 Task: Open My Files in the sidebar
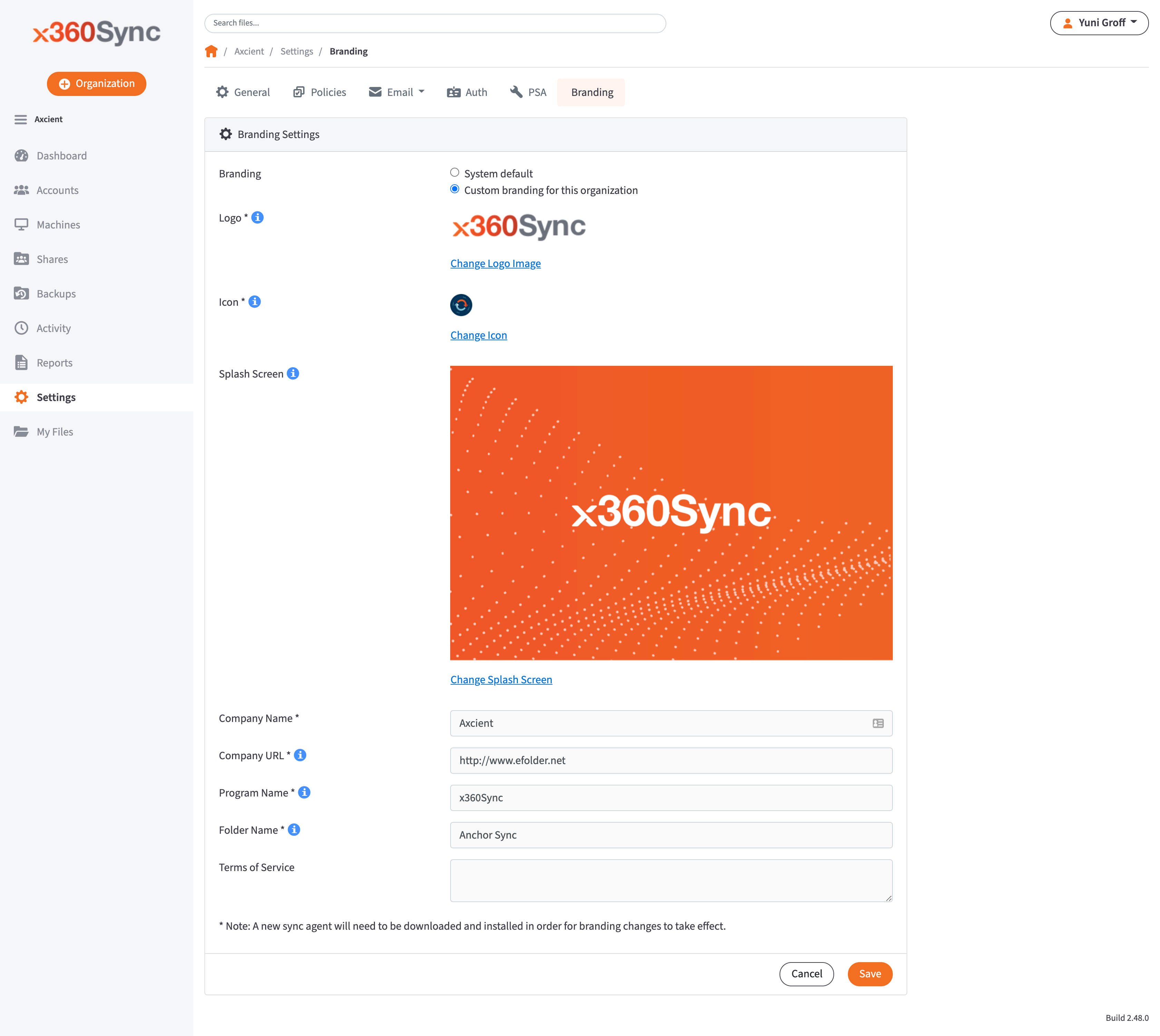[55, 432]
